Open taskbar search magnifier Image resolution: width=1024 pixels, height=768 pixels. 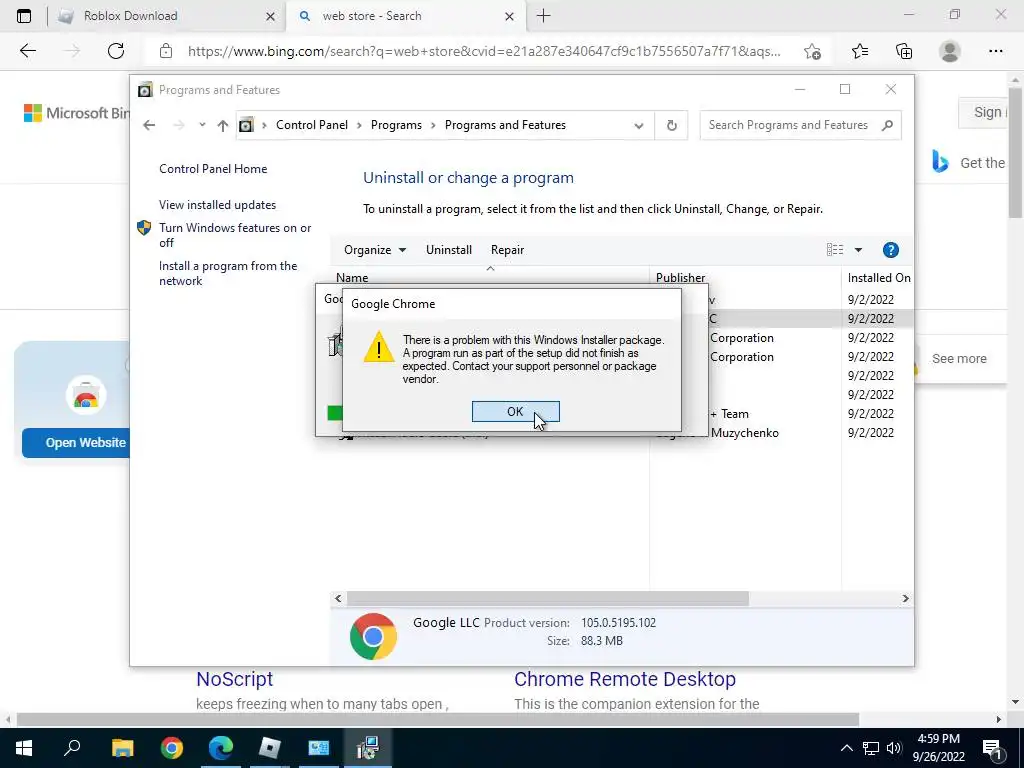click(72, 748)
